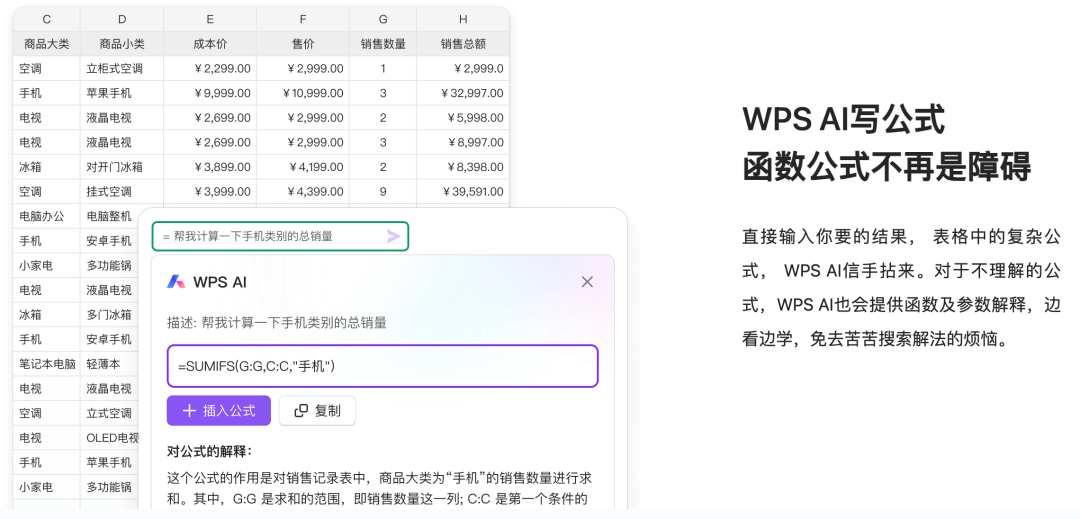
Task: Click the 电脑整机 cell
Action: click(110, 216)
